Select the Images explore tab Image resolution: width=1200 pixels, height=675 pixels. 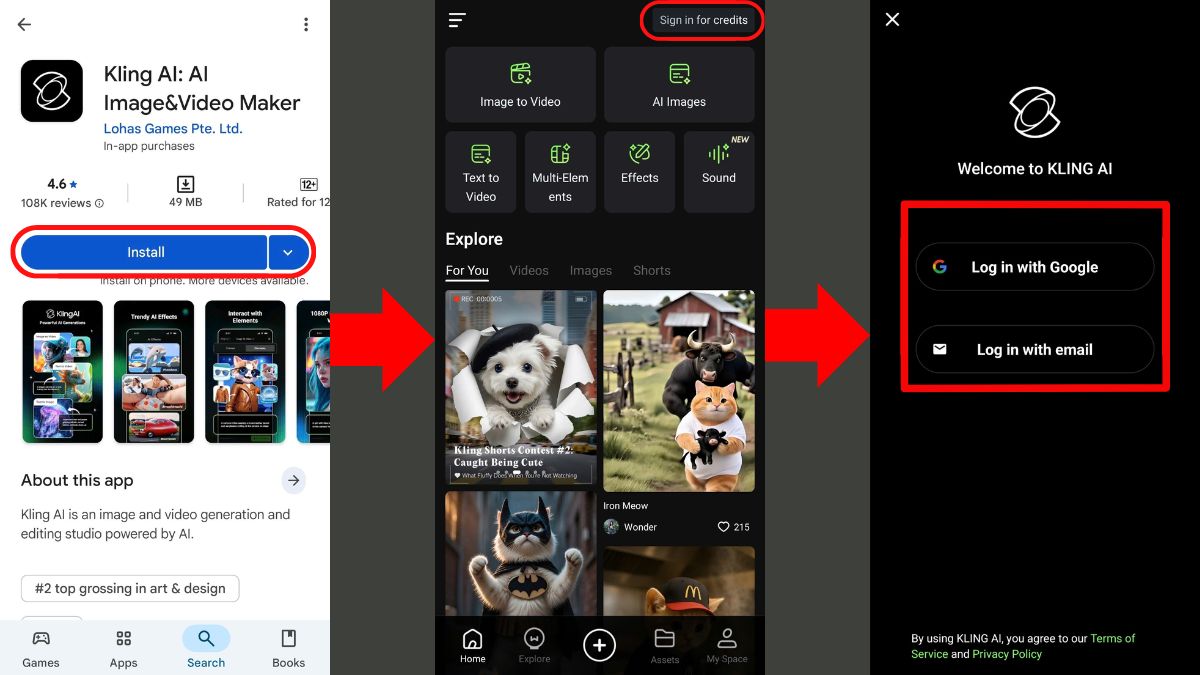(x=591, y=271)
